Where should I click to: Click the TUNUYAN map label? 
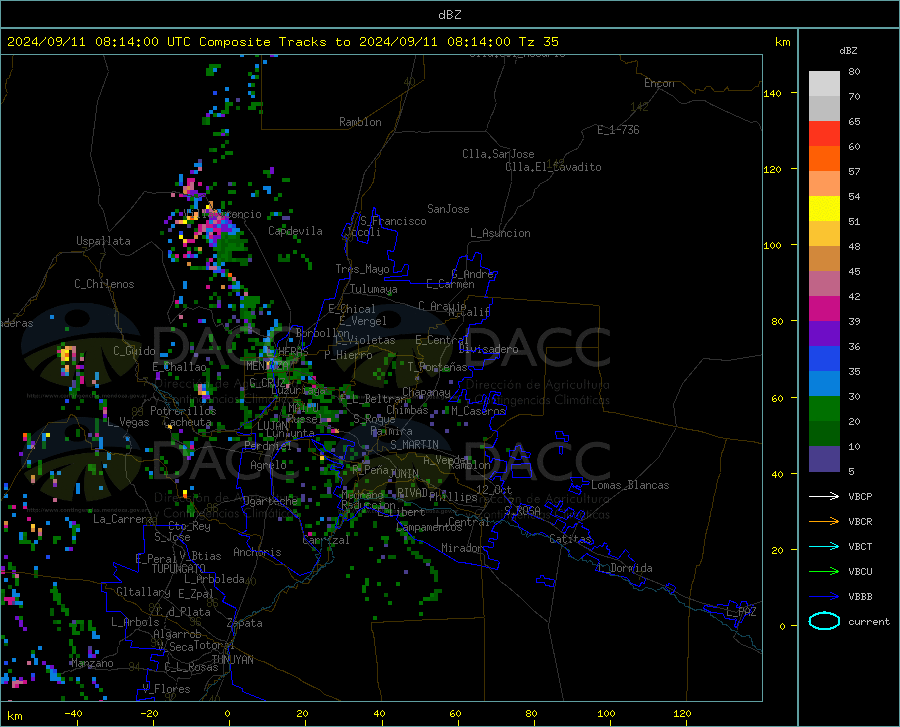point(232,659)
